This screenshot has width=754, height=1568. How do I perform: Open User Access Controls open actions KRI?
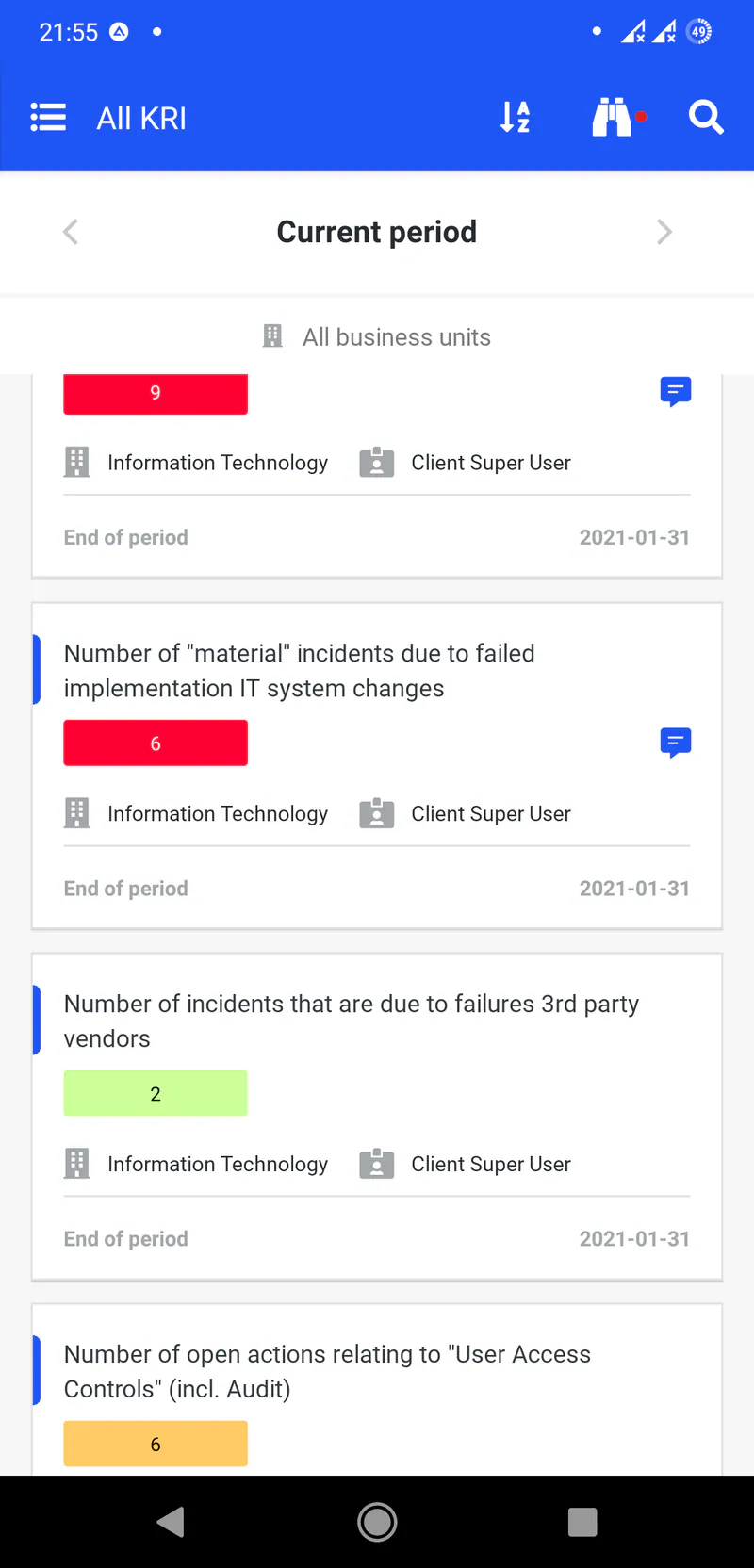(327, 1371)
